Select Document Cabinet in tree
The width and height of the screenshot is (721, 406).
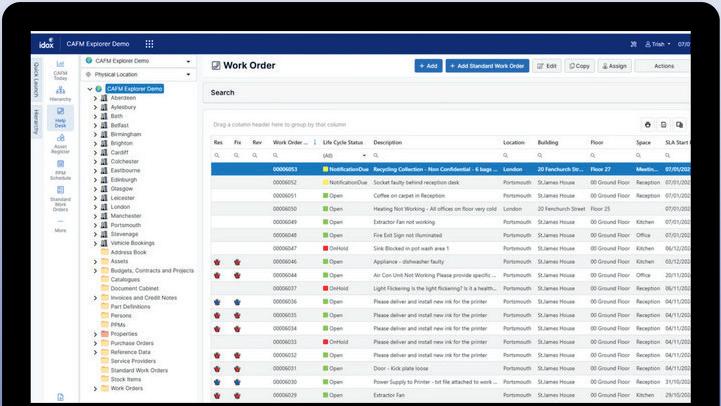click(134, 289)
